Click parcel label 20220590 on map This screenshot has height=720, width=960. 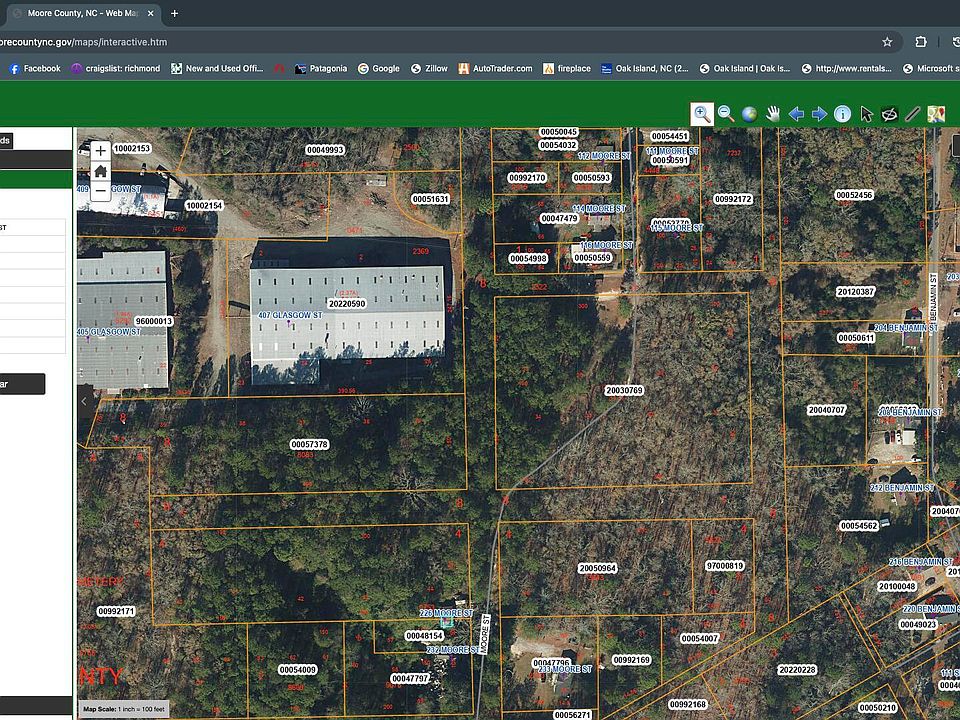tap(347, 304)
